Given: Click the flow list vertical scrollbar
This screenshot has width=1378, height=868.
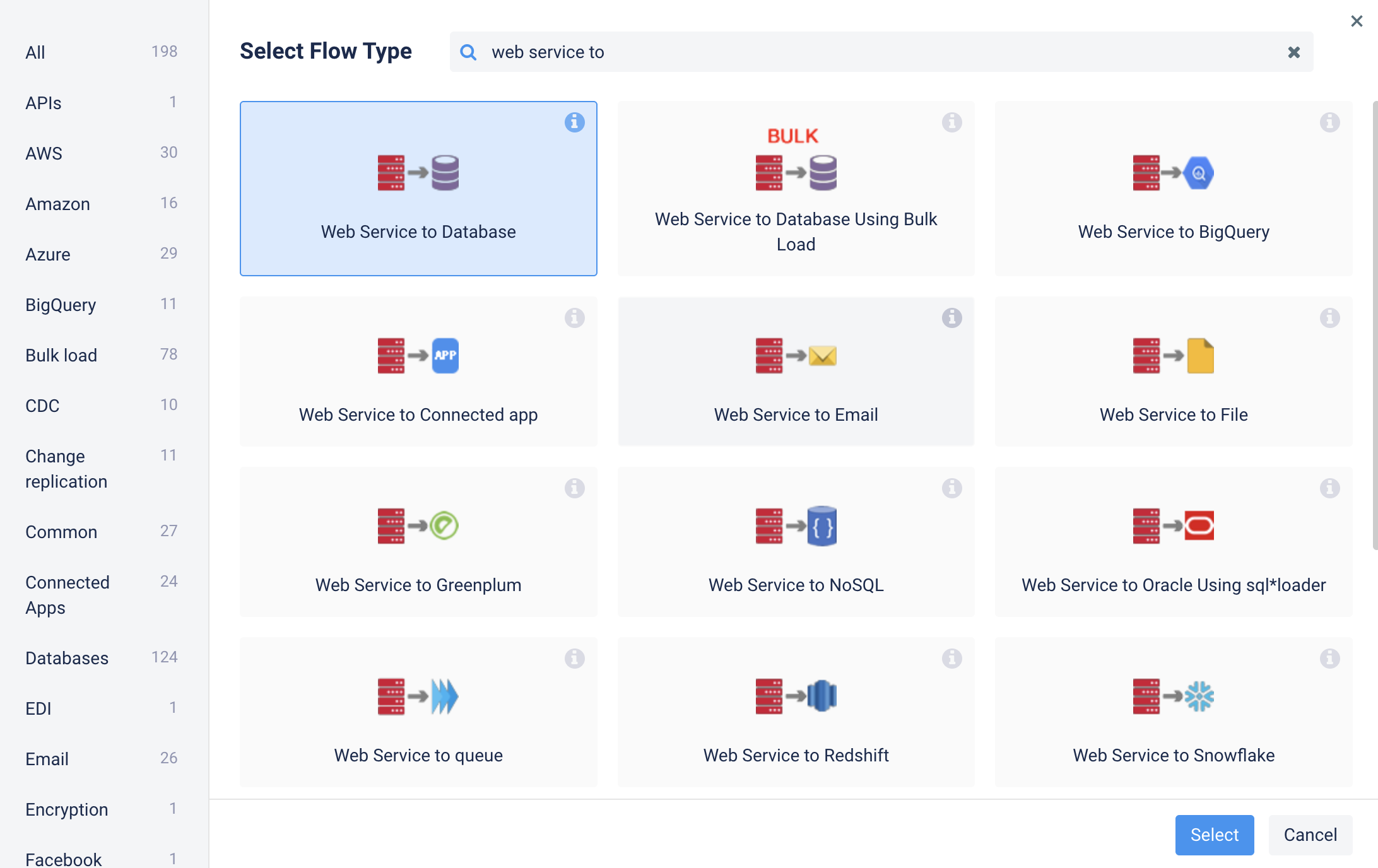Looking at the screenshot, I should 1374,325.
